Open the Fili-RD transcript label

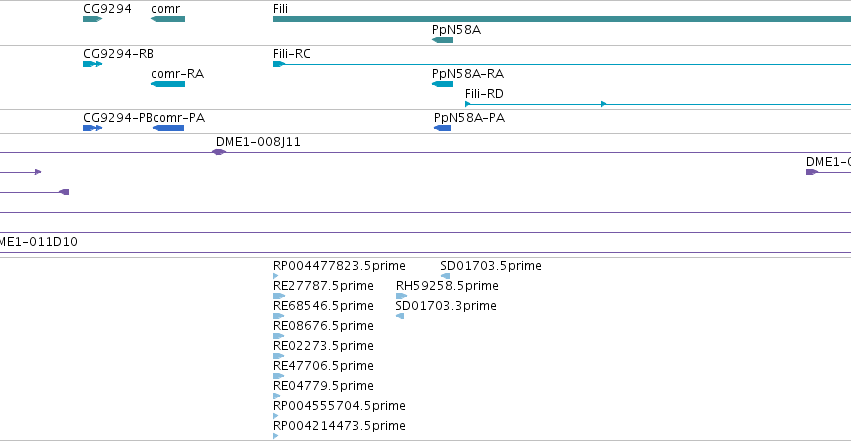pos(484,94)
